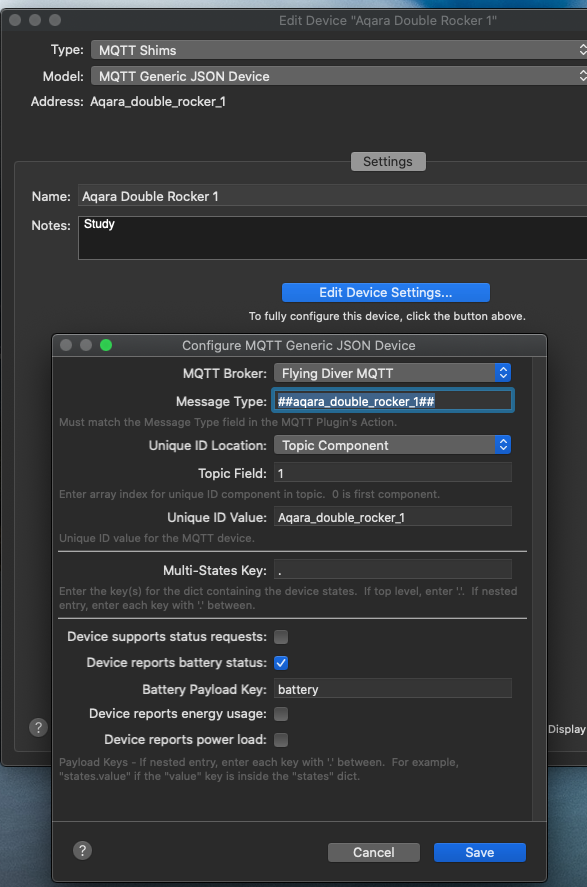Click the Battery Payload Key field
587x887 pixels.
(x=392, y=689)
